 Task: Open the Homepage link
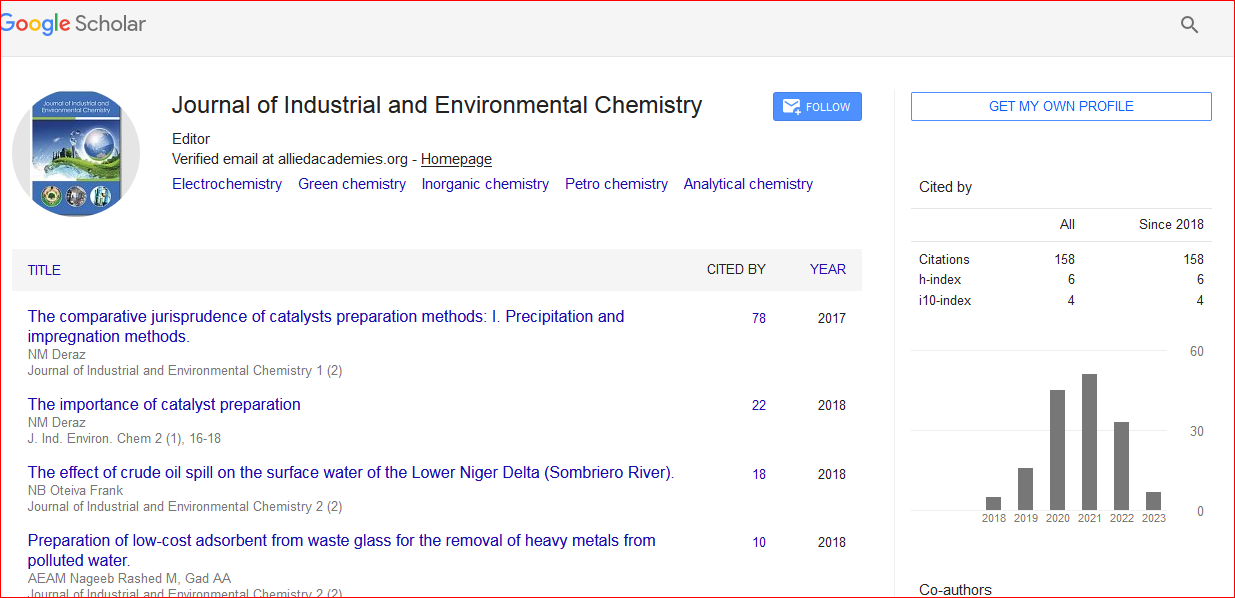pyautogui.click(x=456, y=159)
